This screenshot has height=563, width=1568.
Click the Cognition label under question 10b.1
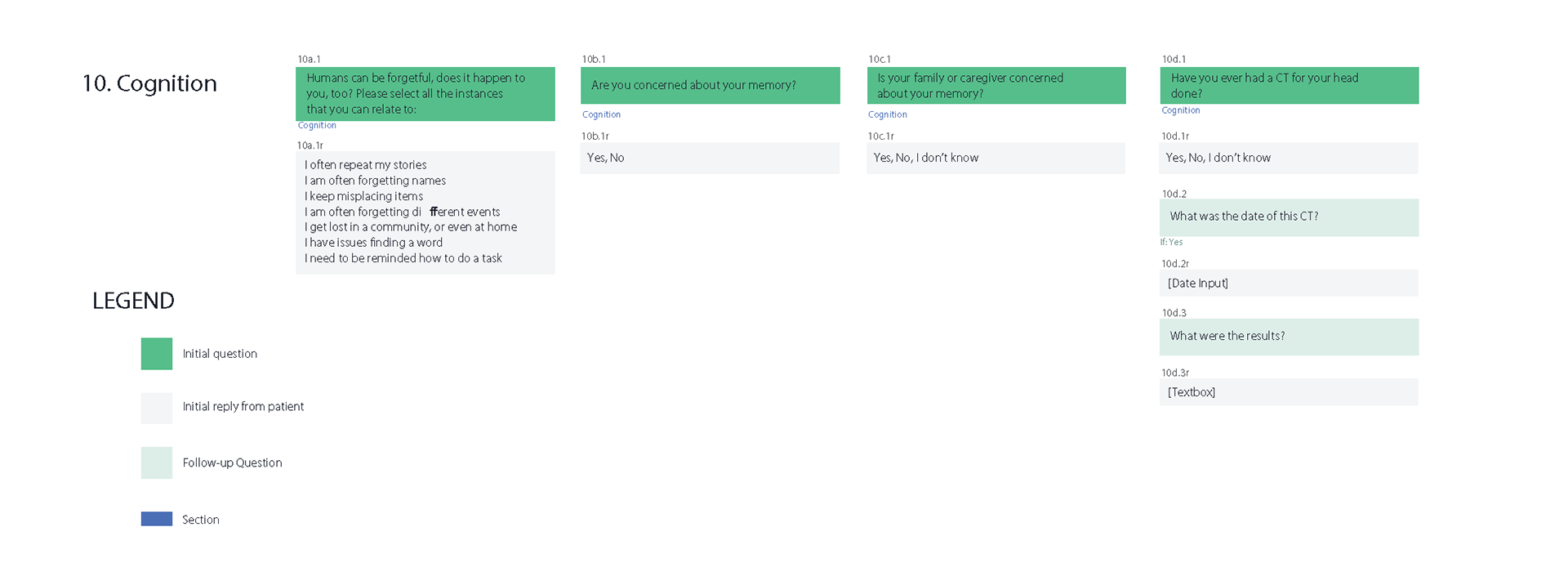coord(601,115)
